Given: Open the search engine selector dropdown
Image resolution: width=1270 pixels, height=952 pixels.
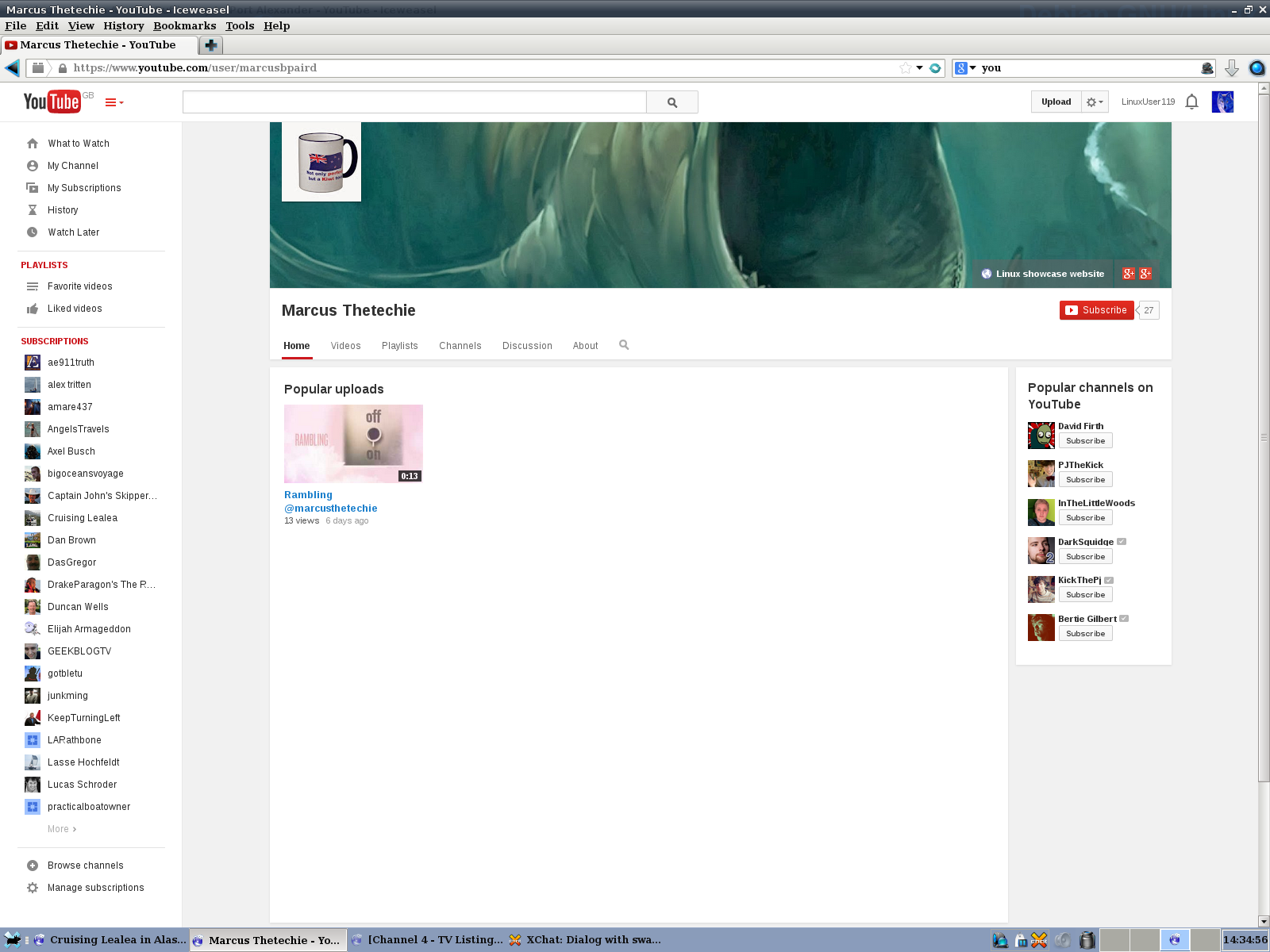Looking at the screenshot, I should click(965, 68).
